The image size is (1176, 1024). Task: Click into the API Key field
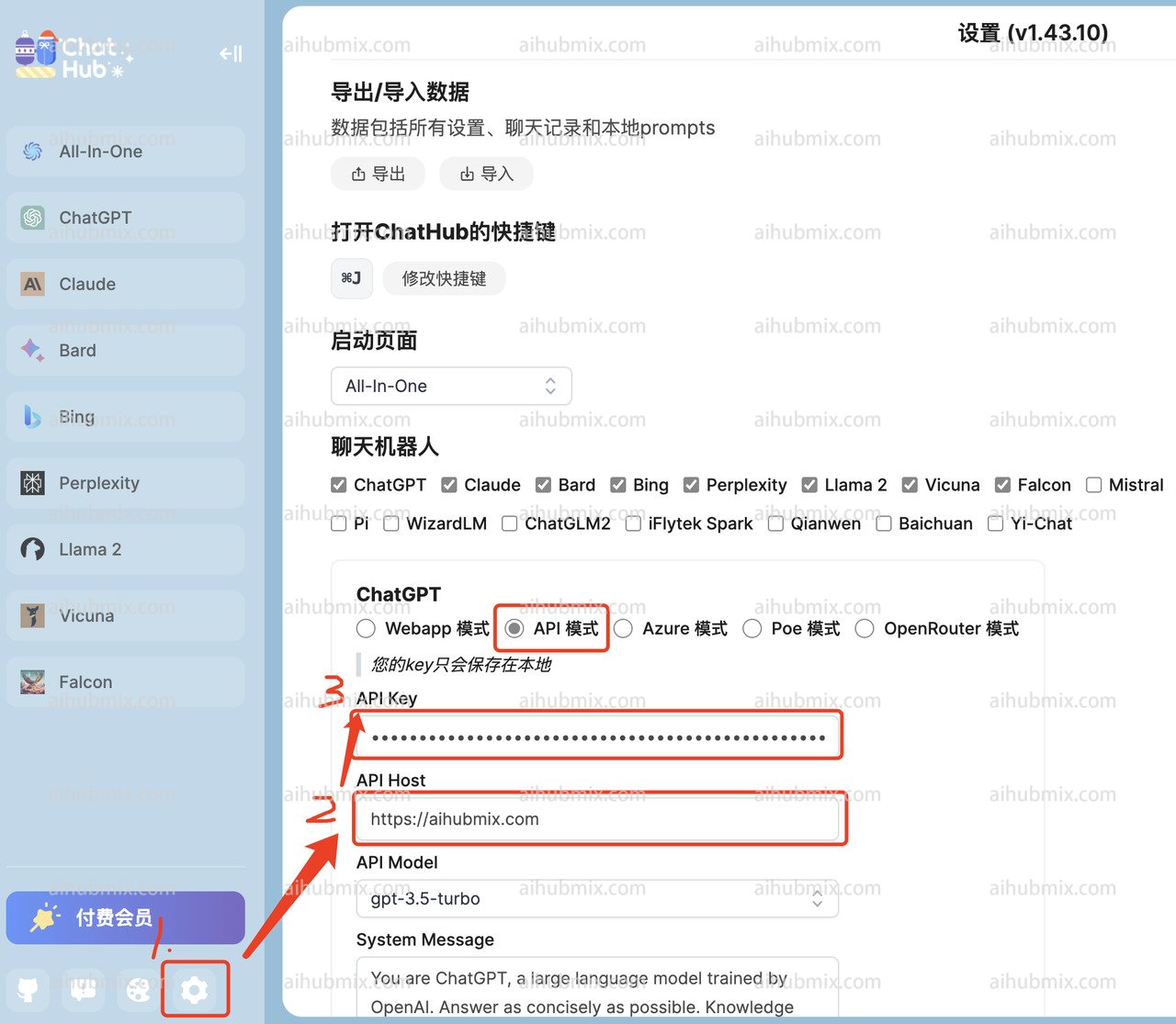[x=597, y=737]
